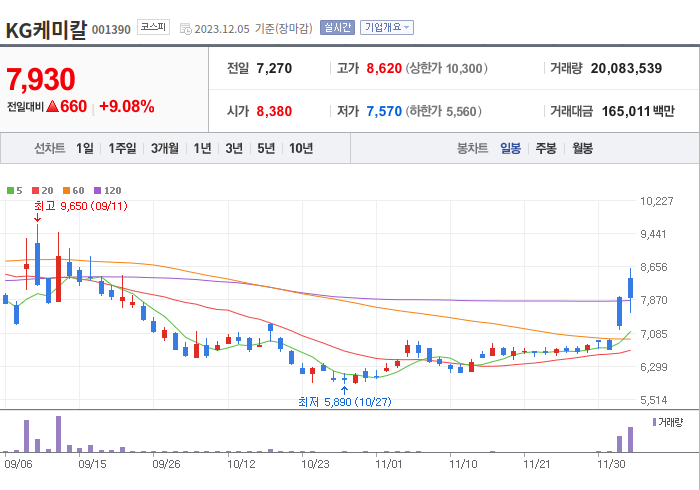
Task: Click the 5,514 price axis label
Action: tap(654, 400)
